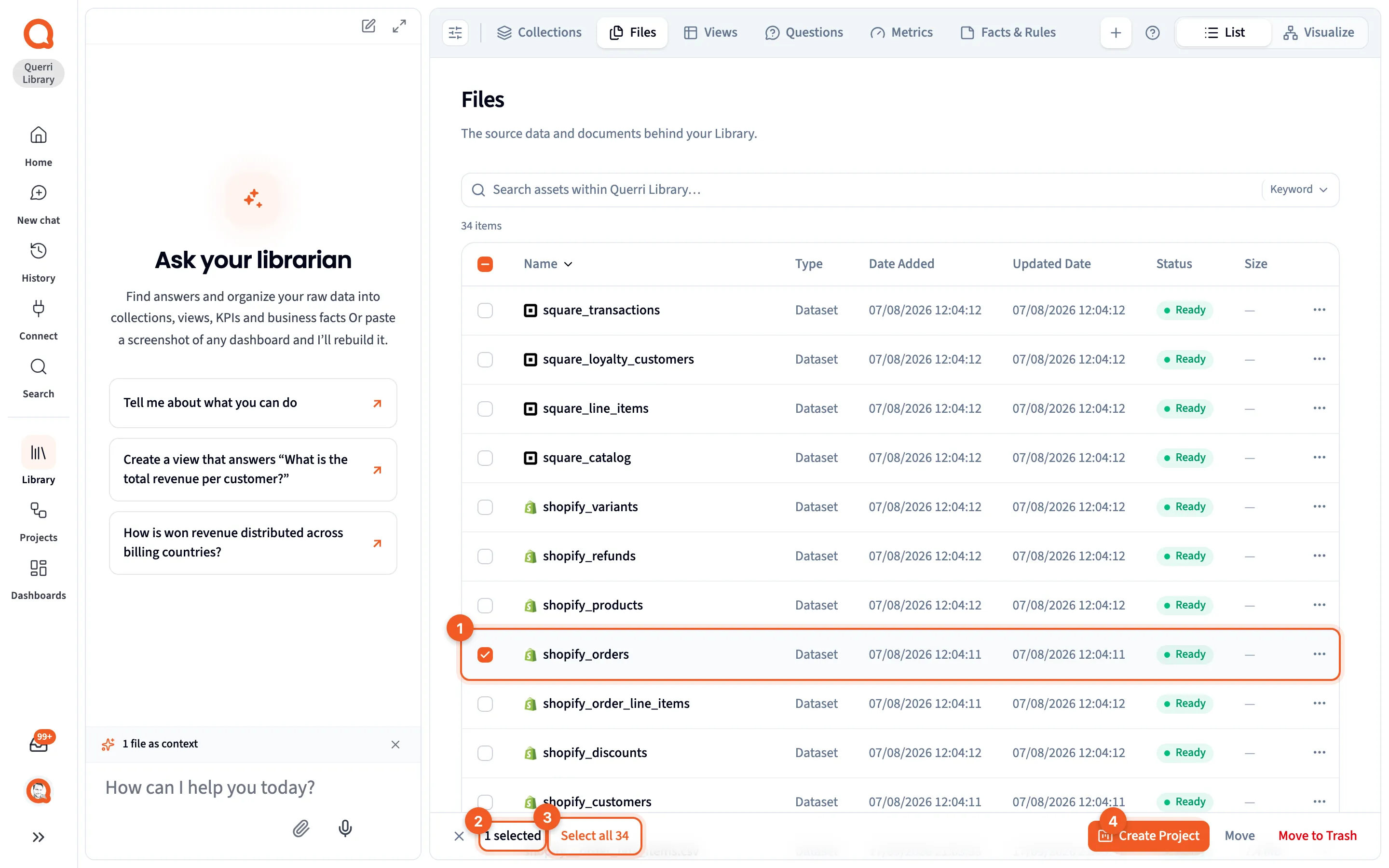Switch to the Views tab
This screenshot has width=1389, height=868.
pyautogui.click(x=710, y=33)
